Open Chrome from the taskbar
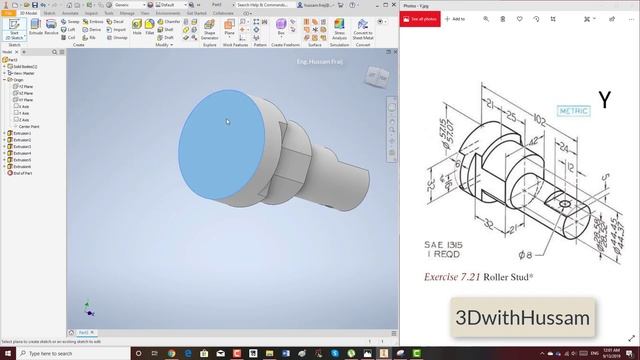640x360 pixels. click(x=171, y=353)
